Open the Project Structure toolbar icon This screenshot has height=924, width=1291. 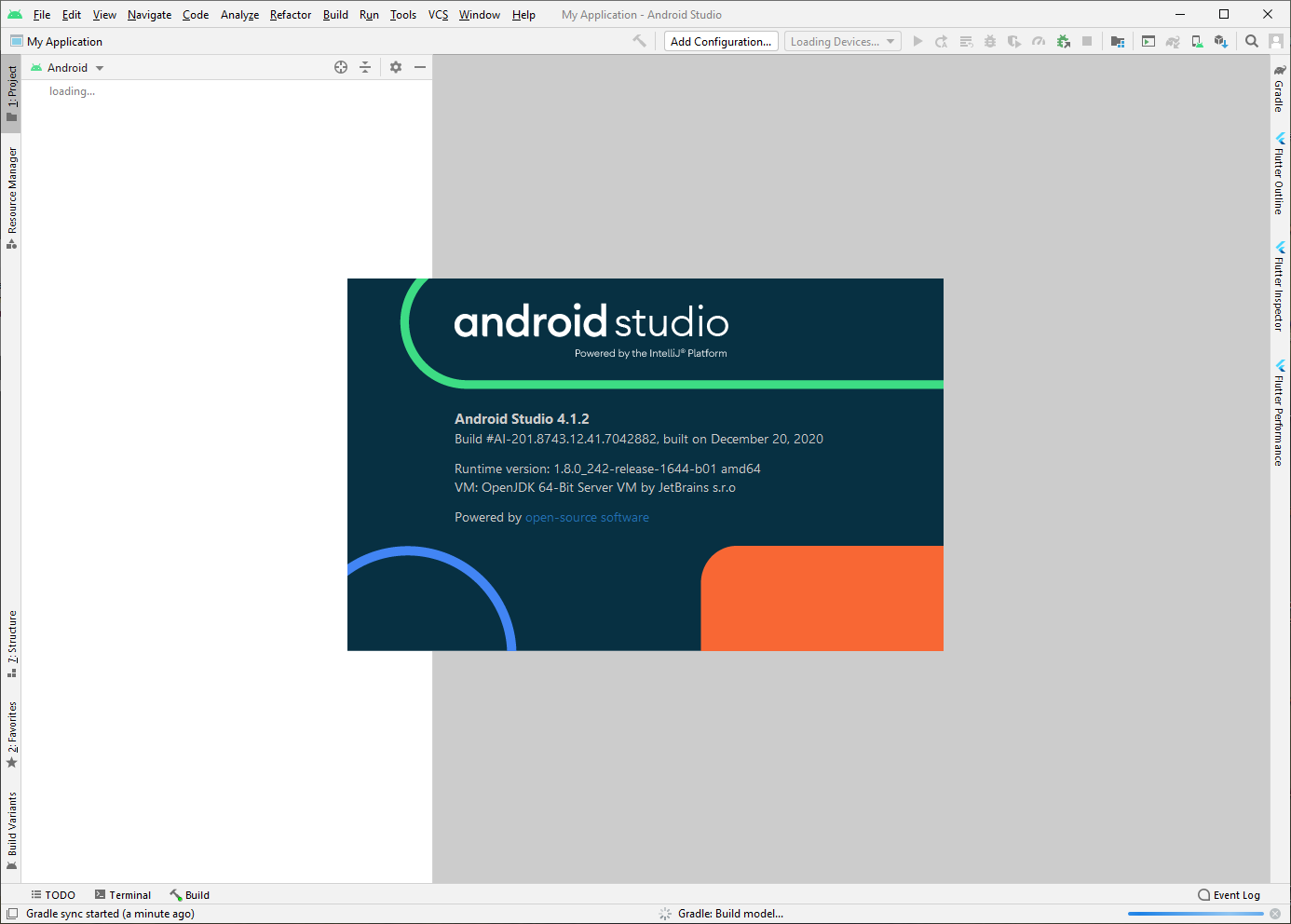pyautogui.click(x=1118, y=41)
